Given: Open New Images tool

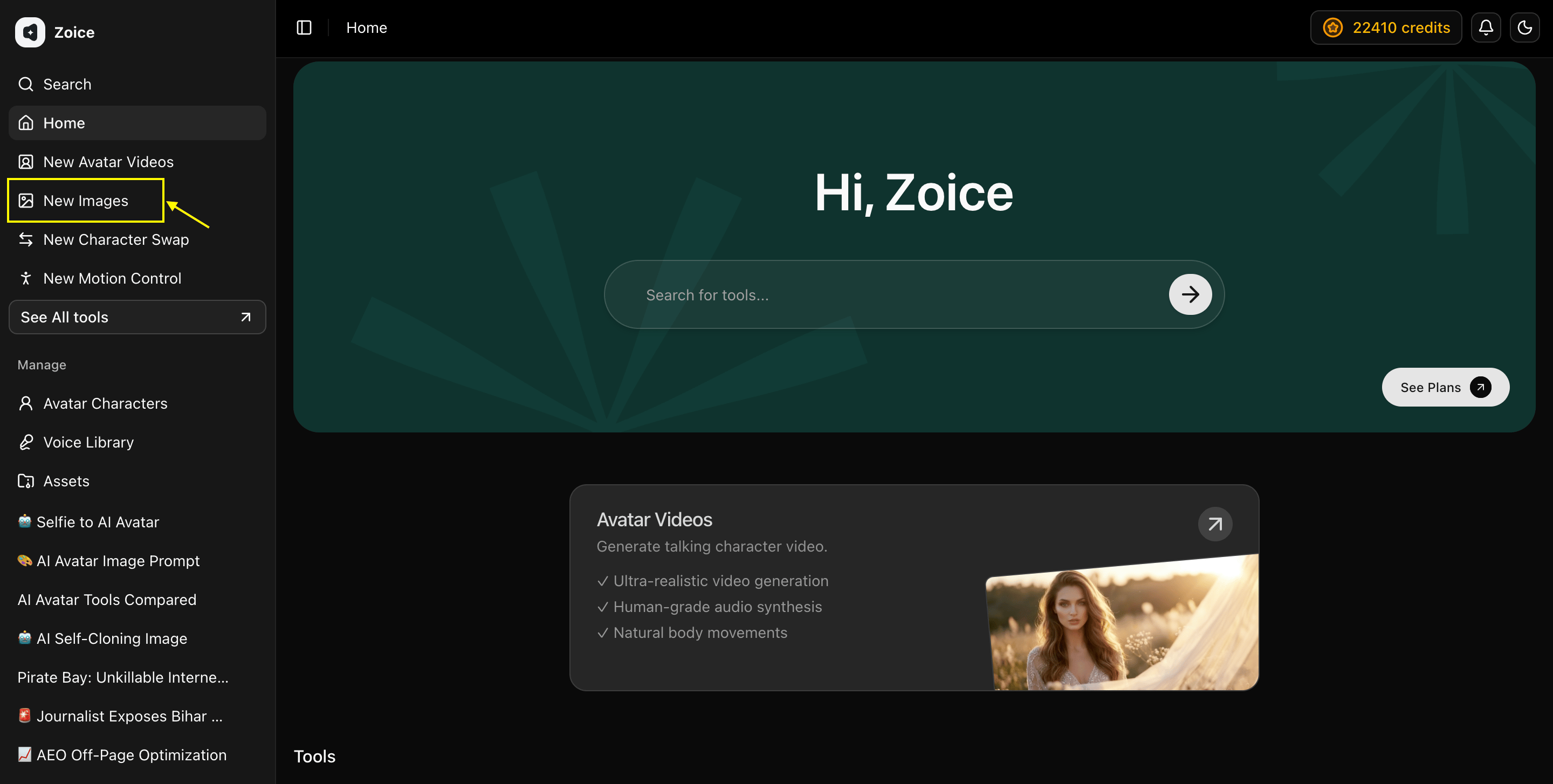Looking at the screenshot, I should pyautogui.click(x=138, y=201).
